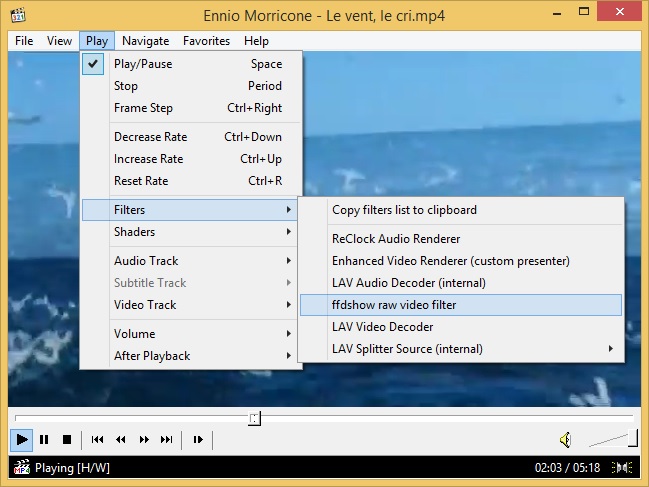Click the fast-forward (increase speed) icon
This screenshot has height=487, width=649.
[144, 439]
